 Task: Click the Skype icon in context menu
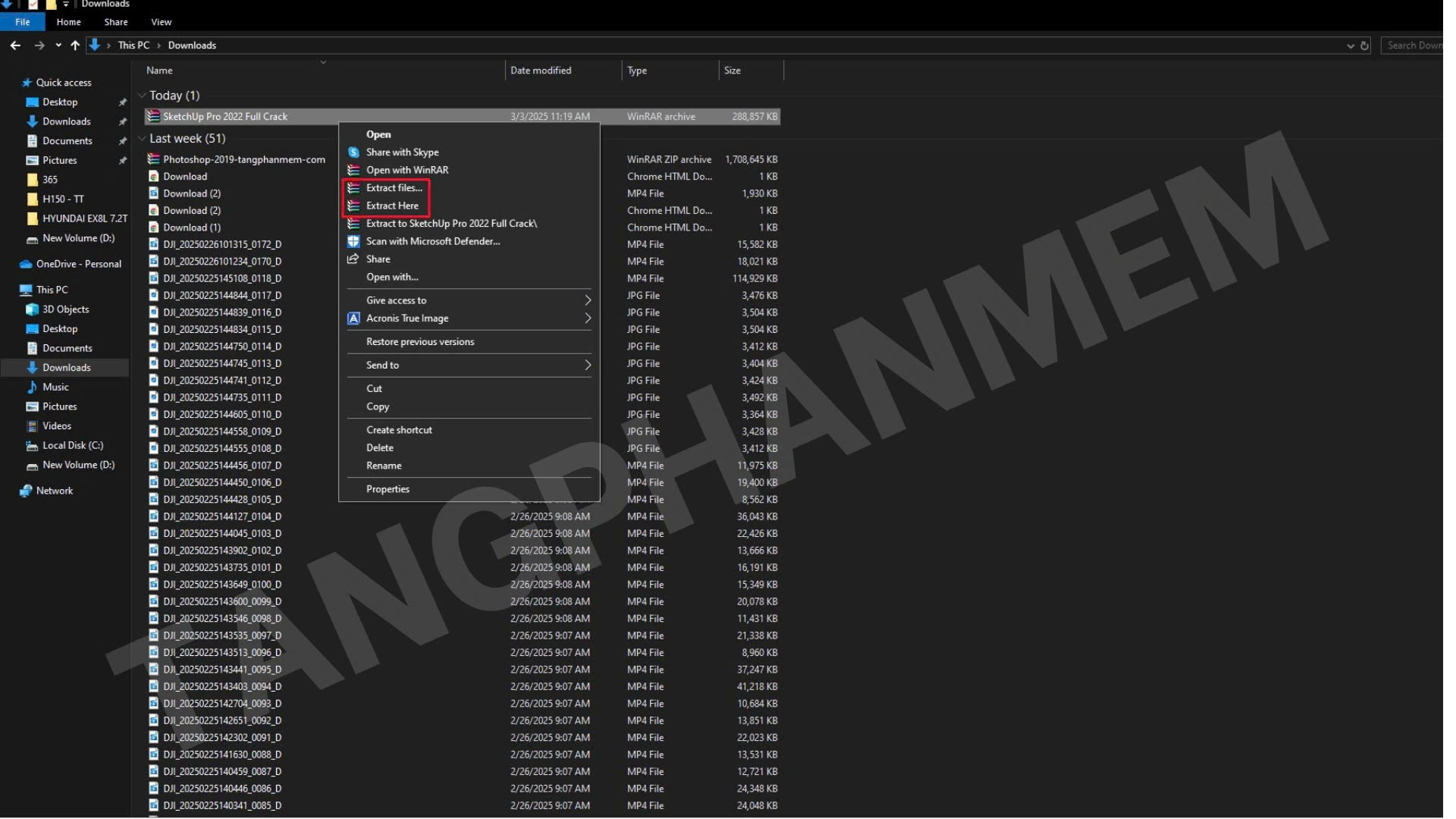coord(353,152)
